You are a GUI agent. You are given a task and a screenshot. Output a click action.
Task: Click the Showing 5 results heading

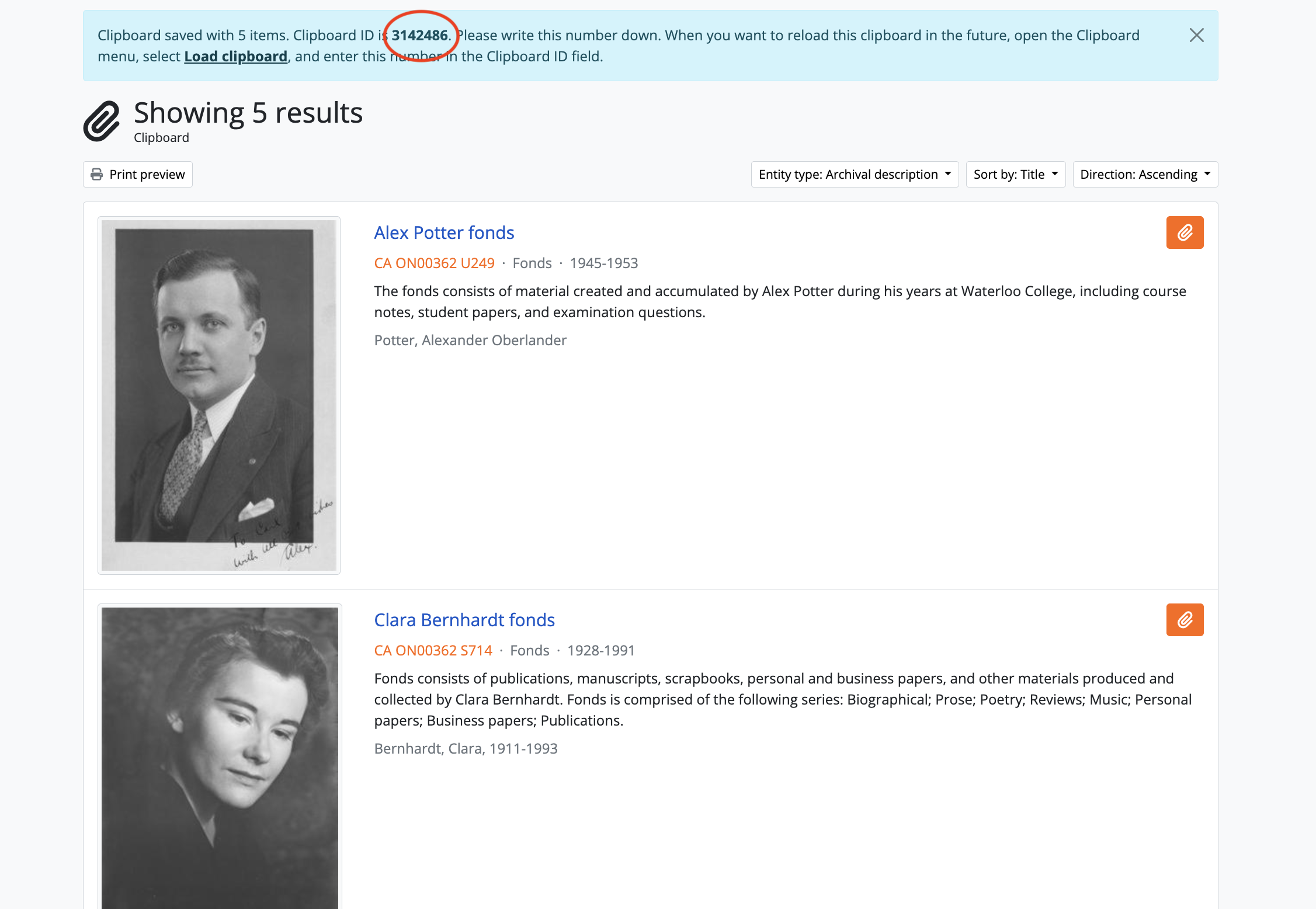(x=248, y=113)
